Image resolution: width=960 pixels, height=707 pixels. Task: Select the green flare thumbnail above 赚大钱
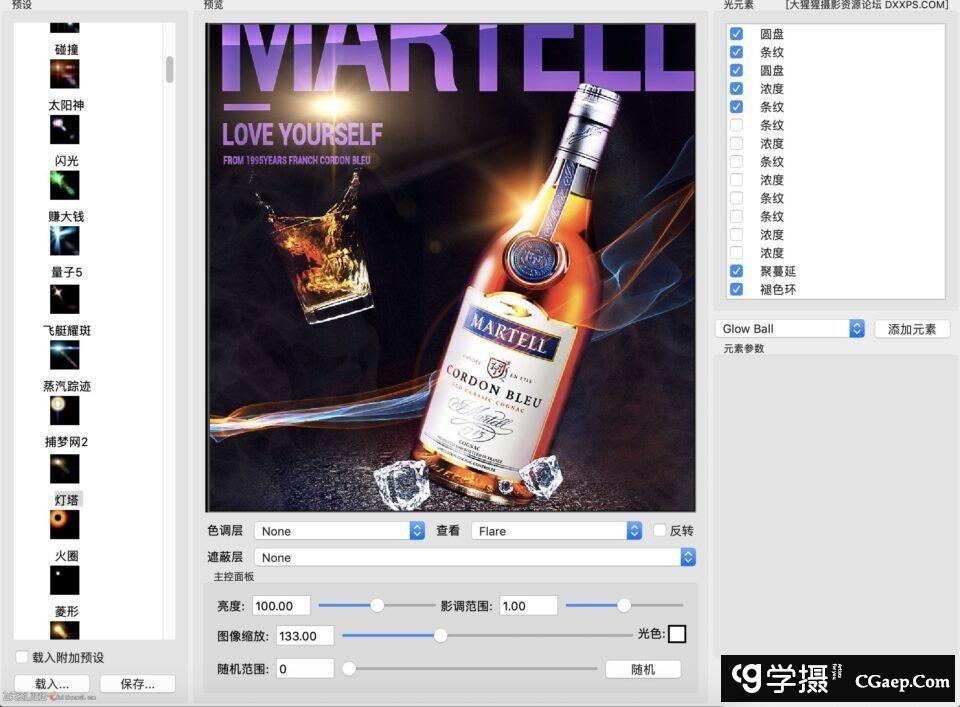click(64, 185)
